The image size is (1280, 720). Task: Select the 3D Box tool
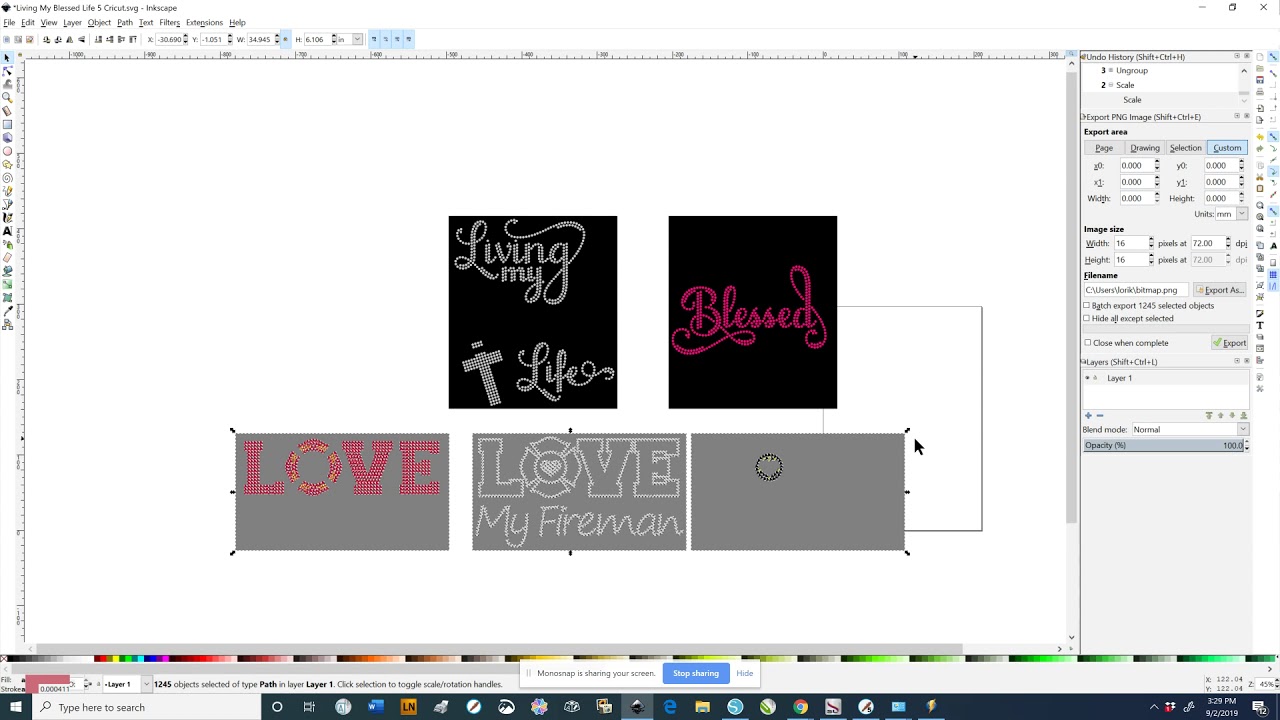[7, 137]
